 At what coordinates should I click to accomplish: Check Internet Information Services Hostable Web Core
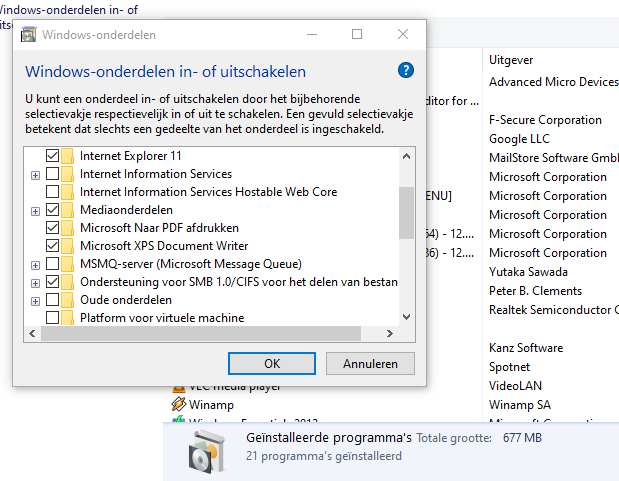[53, 192]
